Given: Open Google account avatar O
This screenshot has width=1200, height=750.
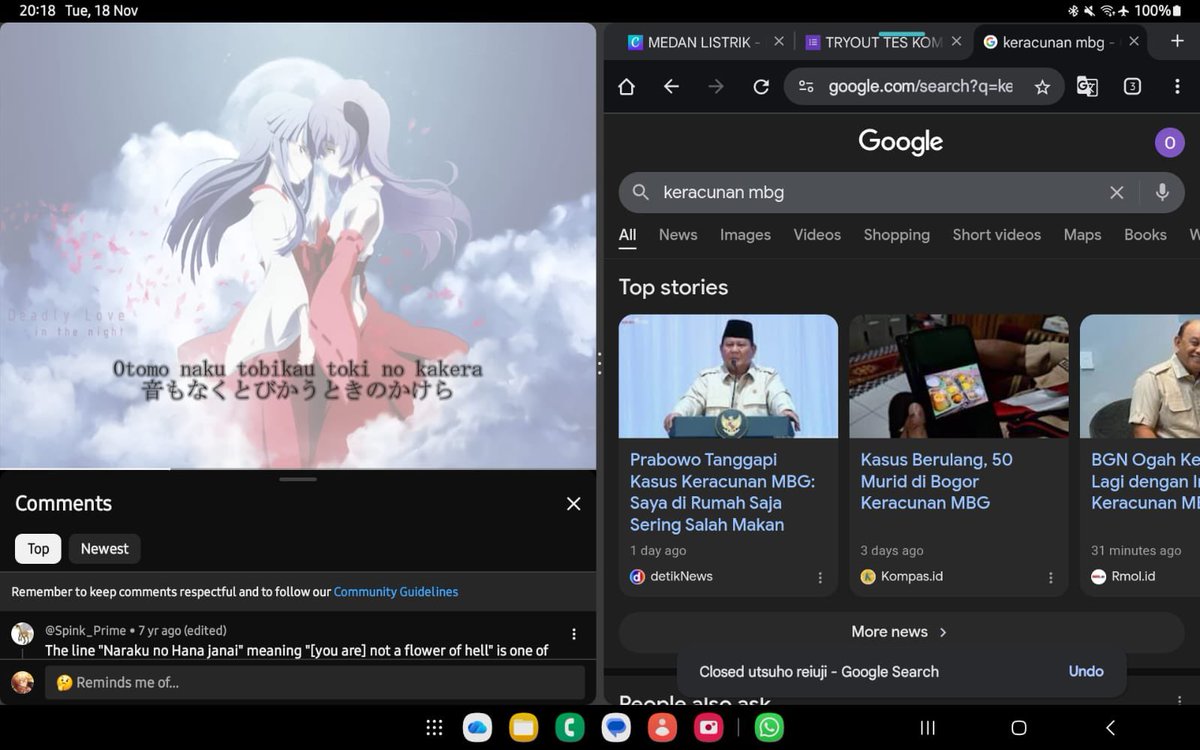Looking at the screenshot, I should click(1169, 143).
